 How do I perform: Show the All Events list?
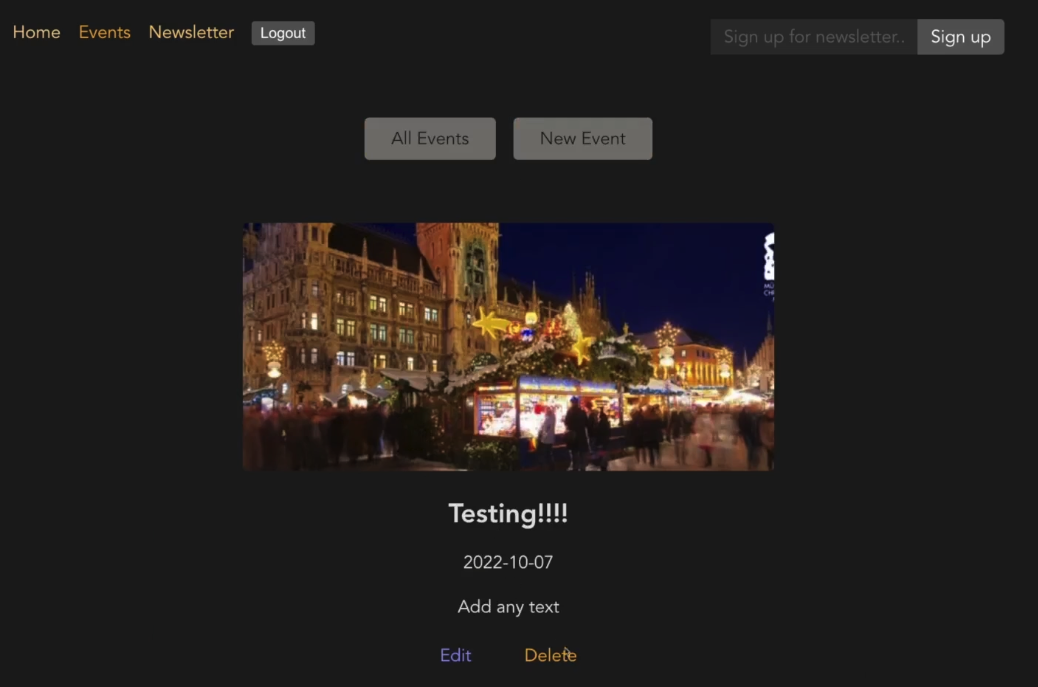[x=429, y=139]
